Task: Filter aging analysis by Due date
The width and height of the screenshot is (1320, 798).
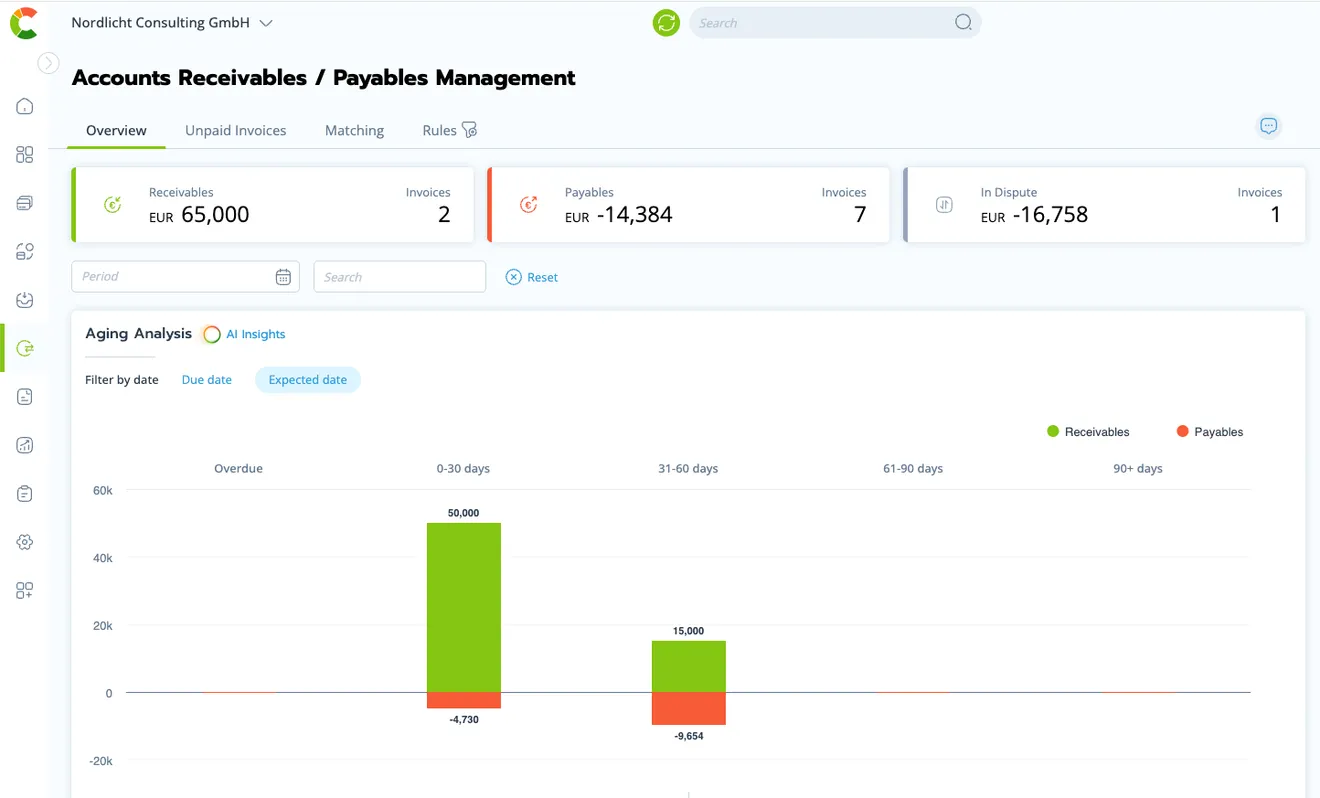Action: coord(207,380)
